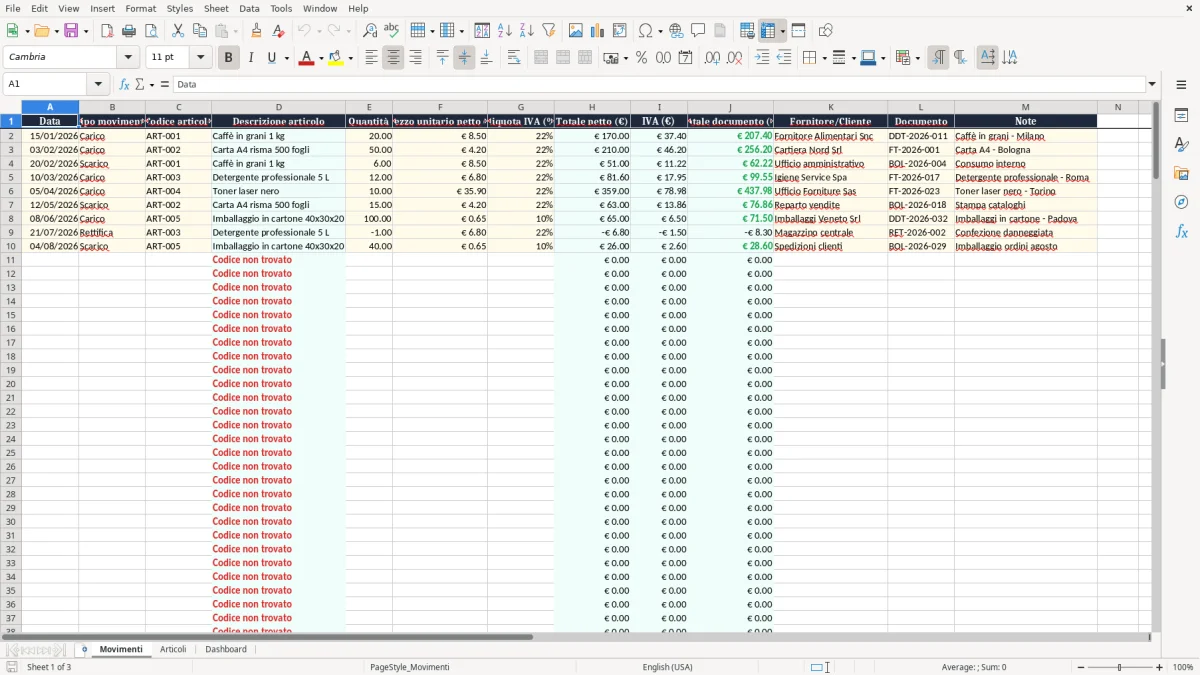This screenshot has height=675, width=1200.
Task: Open sidebar Navigator compass icon
Action: click(x=1181, y=203)
